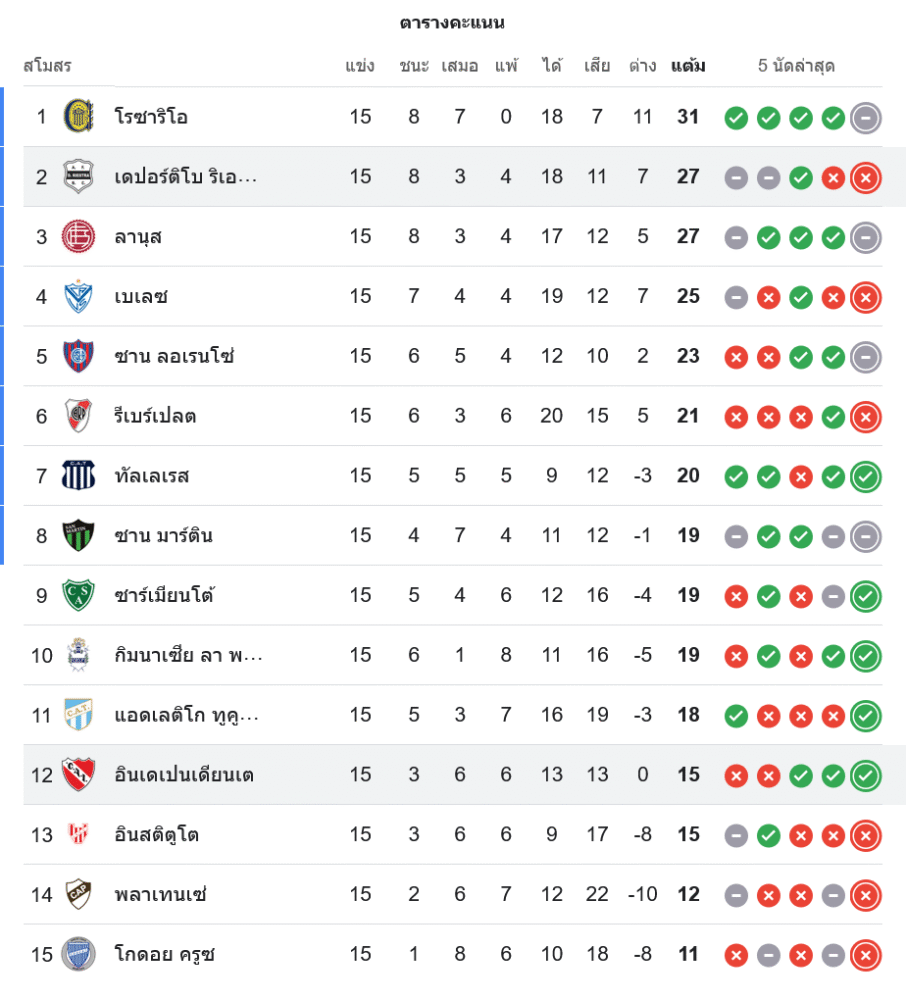Click the แข่ง matches played column header
Viewport: 906px width, 1000px height.
[x=360, y=66]
